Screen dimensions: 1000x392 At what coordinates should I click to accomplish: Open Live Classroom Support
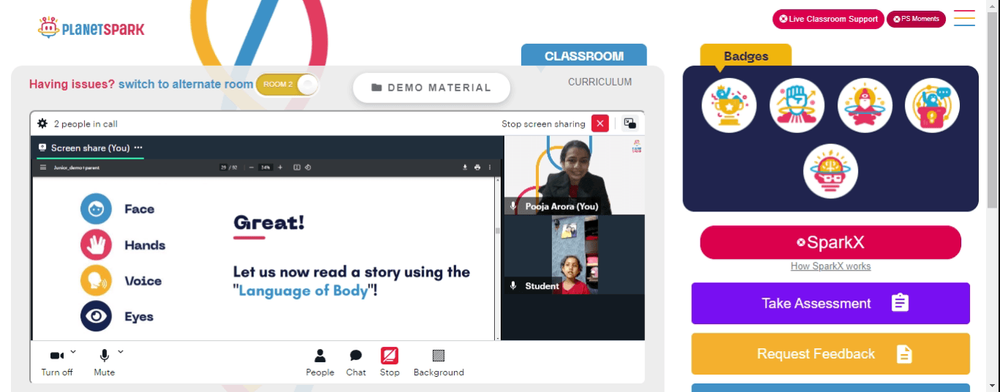(x=828, y=19)
